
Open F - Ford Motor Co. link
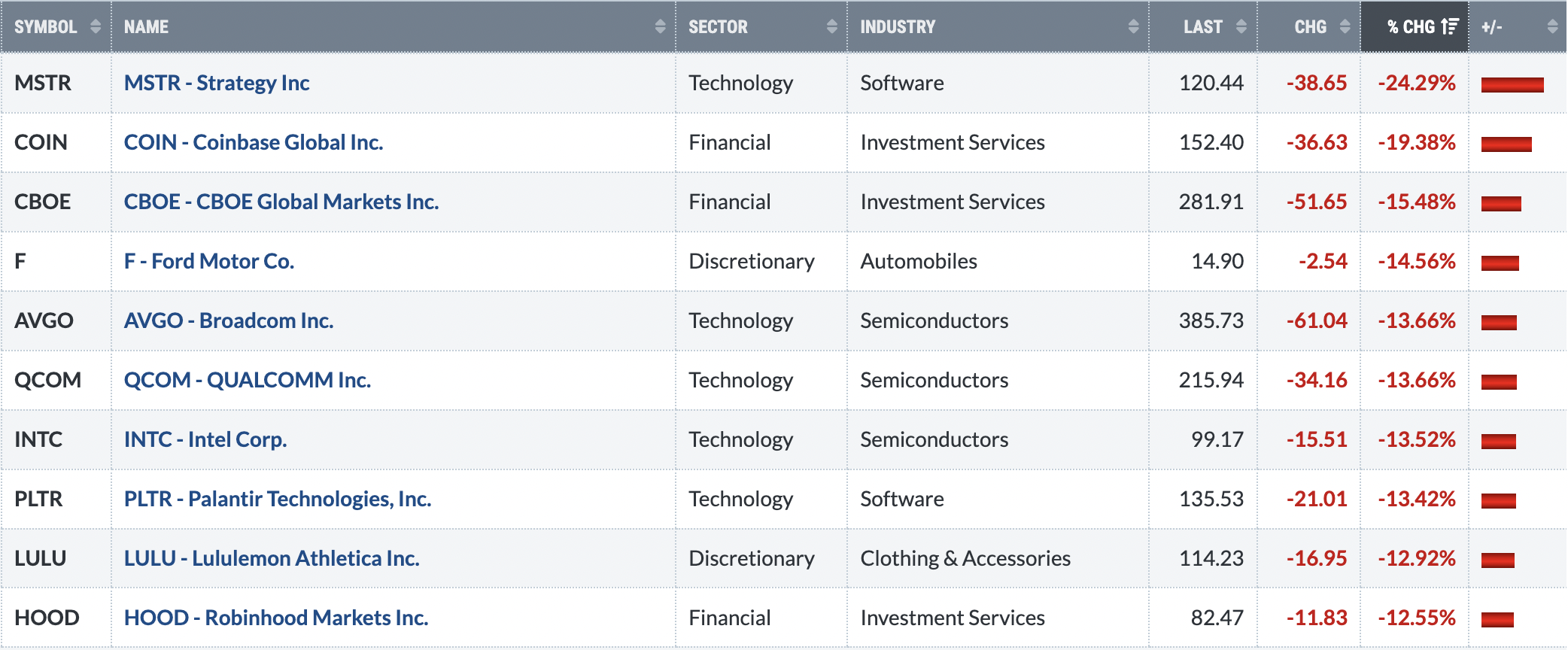[x=209, y=261]
